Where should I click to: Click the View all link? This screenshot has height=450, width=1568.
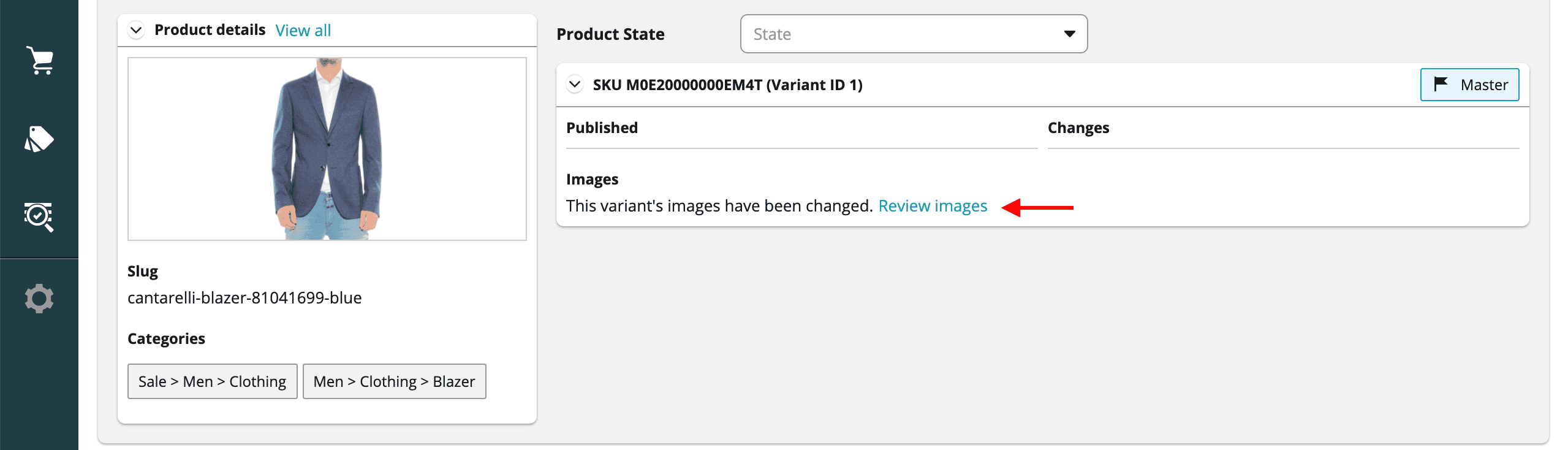click(x=303, y=31)
